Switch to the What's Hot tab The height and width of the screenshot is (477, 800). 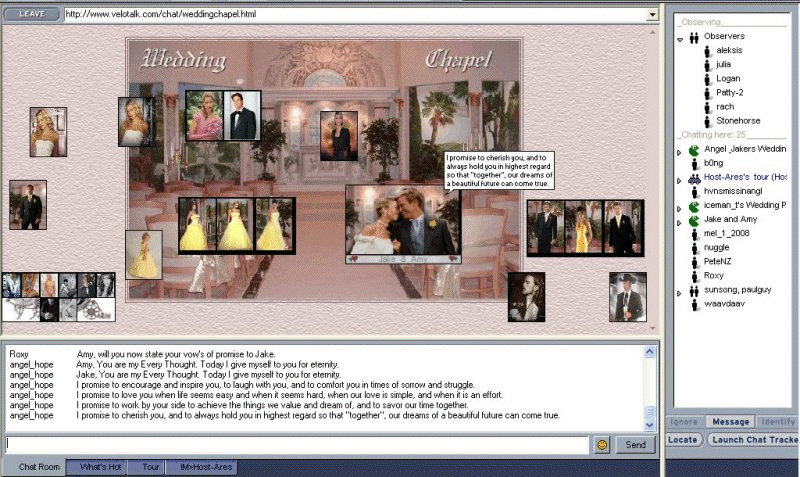point(101,467)
